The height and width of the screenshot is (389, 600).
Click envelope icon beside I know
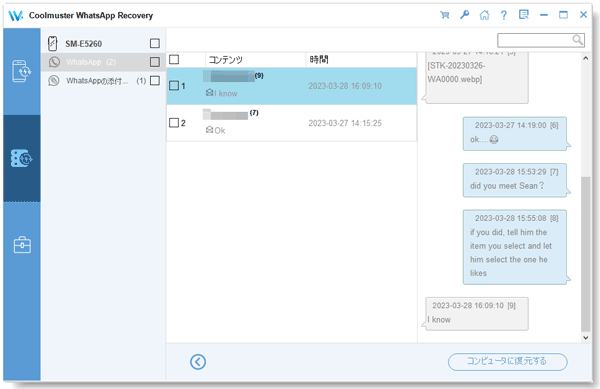click(209, 93)
